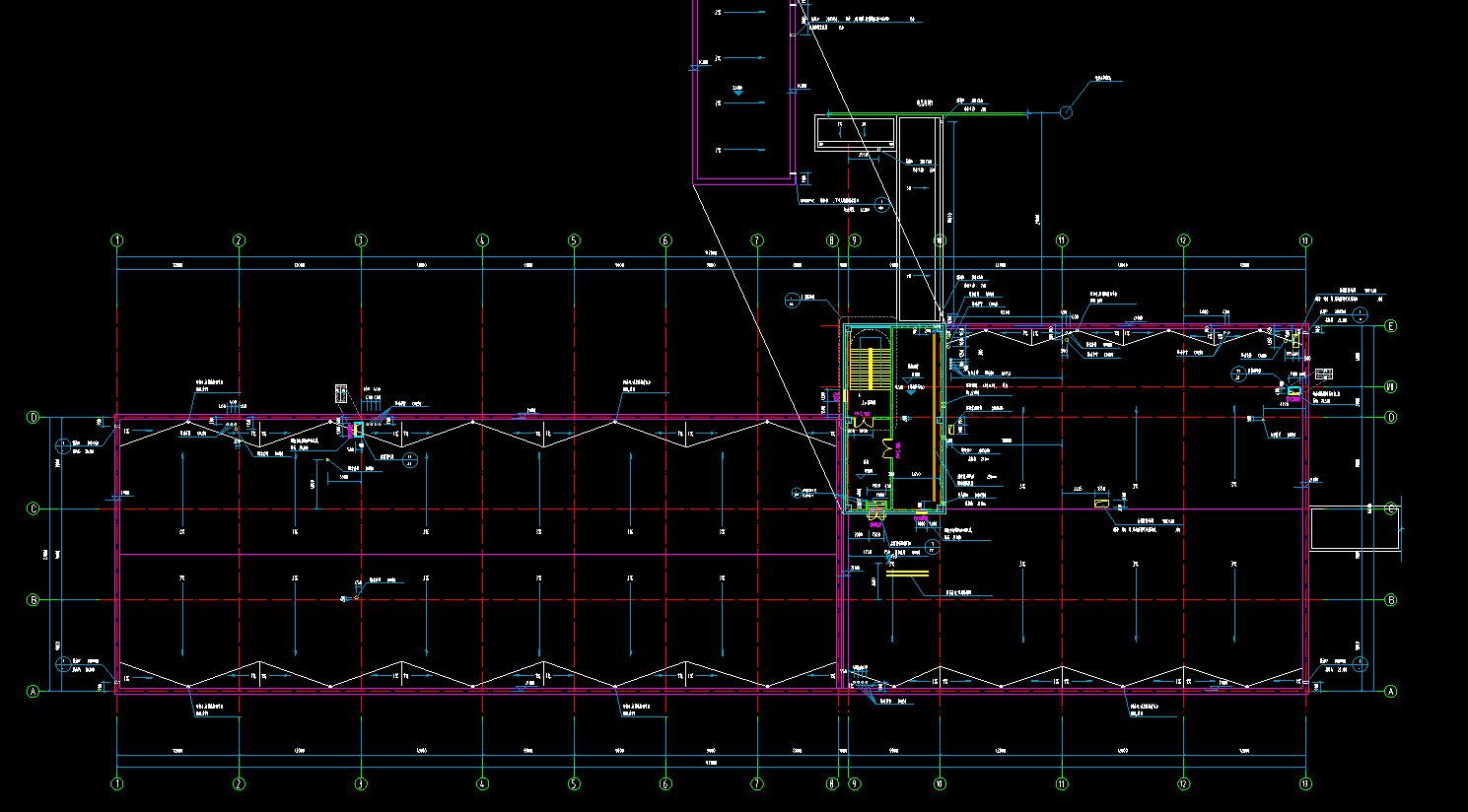This screenshot has width=1468, height=812.
Task: Select the small yellow rectangle in the right wing
Action: pos(1102,504)
